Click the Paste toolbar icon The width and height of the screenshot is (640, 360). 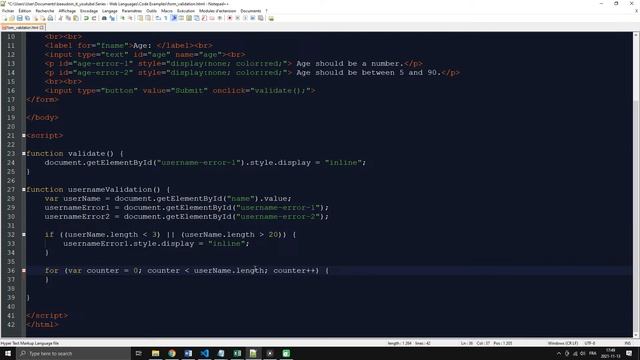[76, 18]
